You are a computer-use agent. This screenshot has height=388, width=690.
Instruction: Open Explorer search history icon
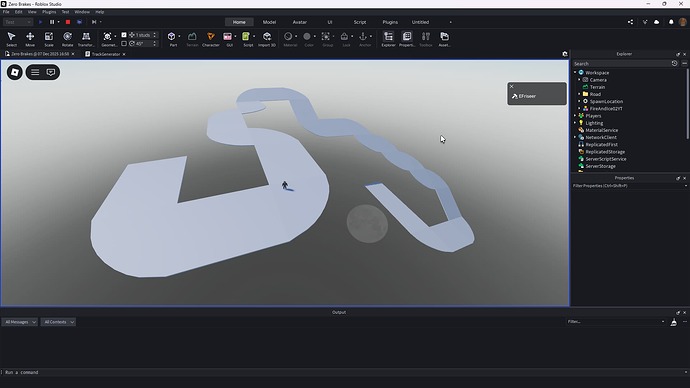pyautogui.click(x=674, y=63)
